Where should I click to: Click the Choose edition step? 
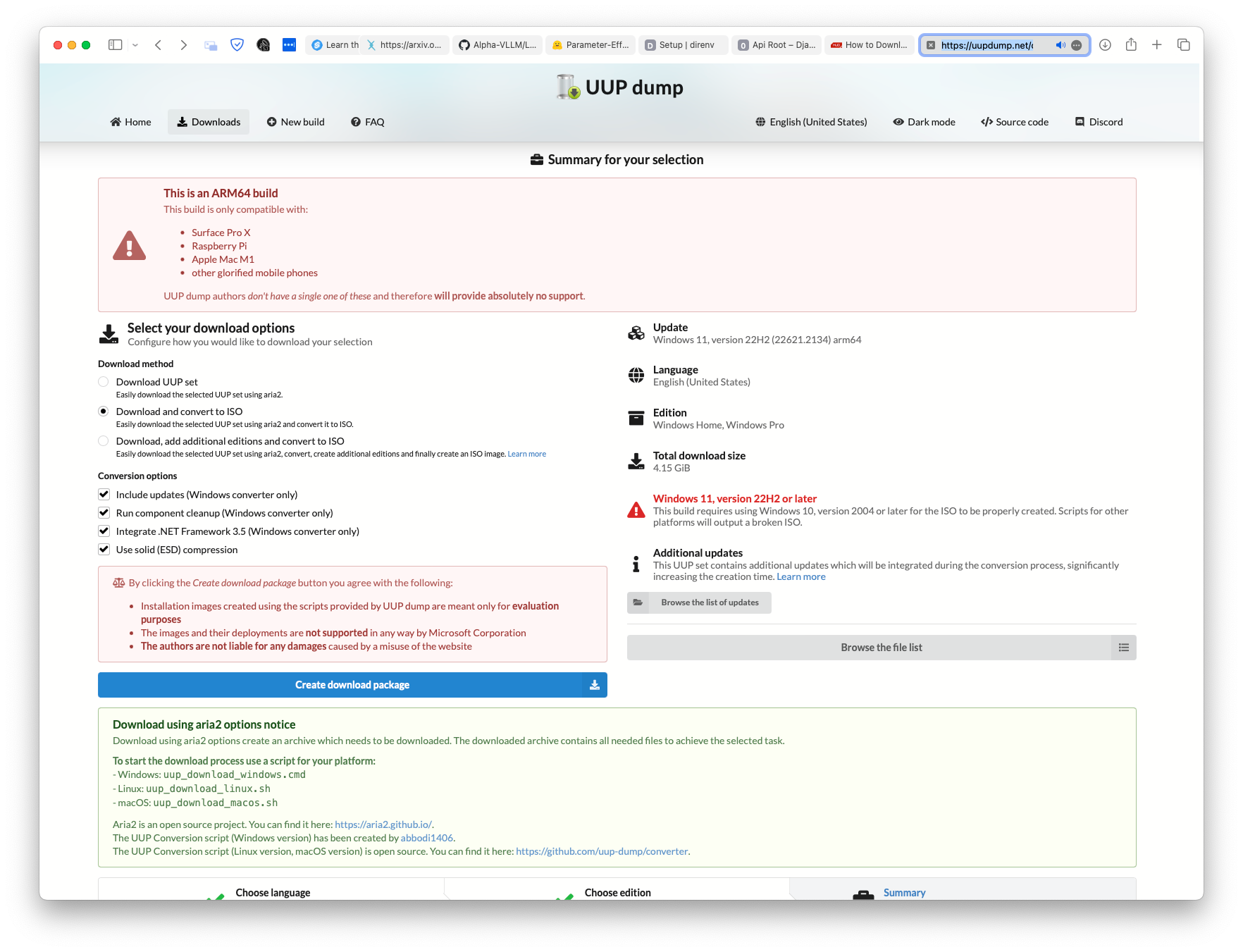tap(618, 893)
